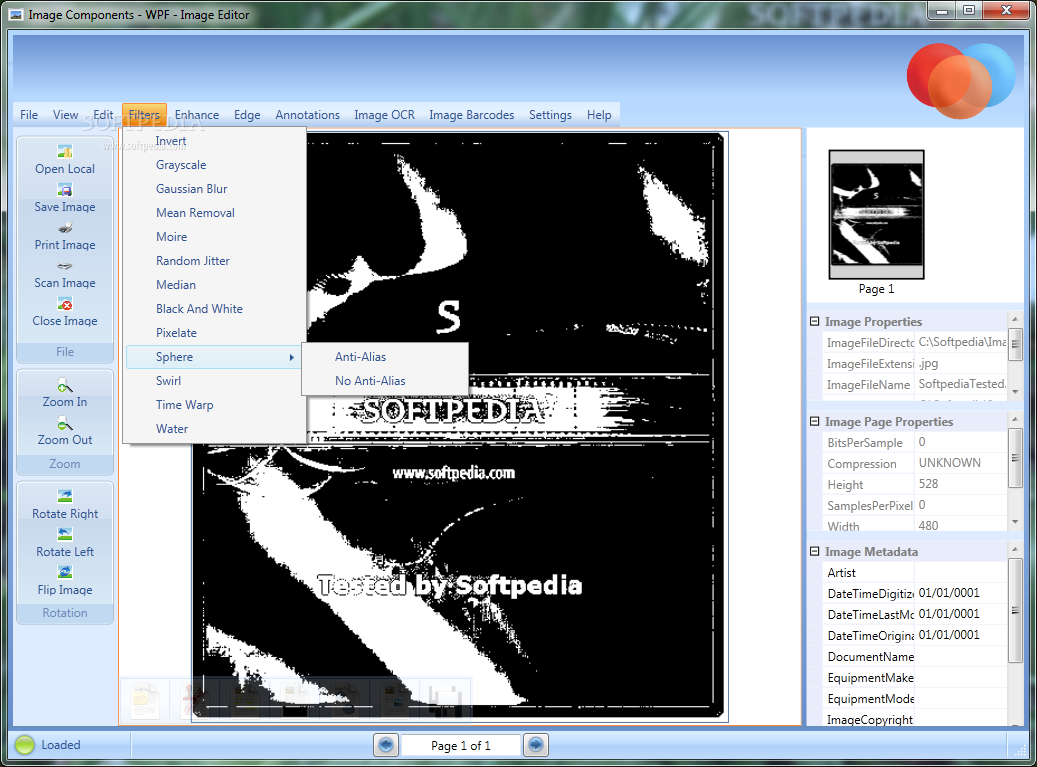The image size is (1037, 767).
Task: Apply the Water filter
Action: pyautogui.click(x=215, y=428)
